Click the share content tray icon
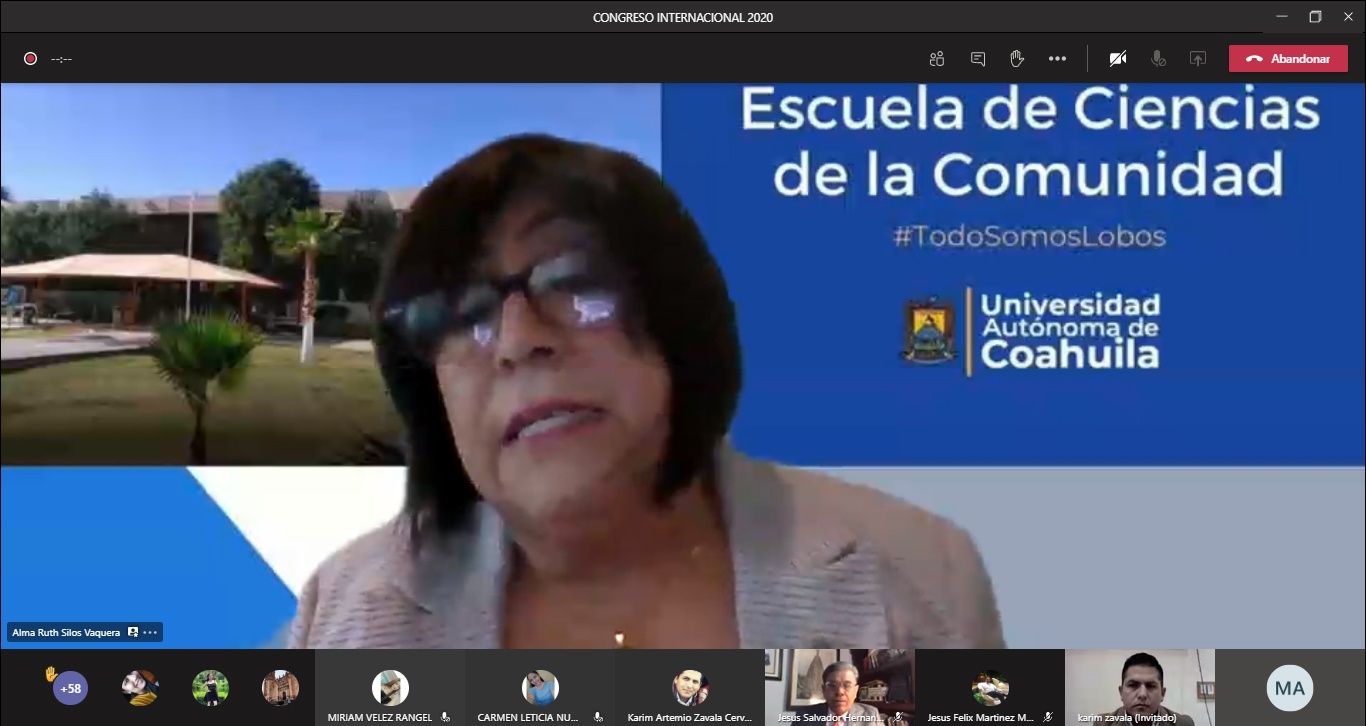1366x726 pixels. 1197,59
